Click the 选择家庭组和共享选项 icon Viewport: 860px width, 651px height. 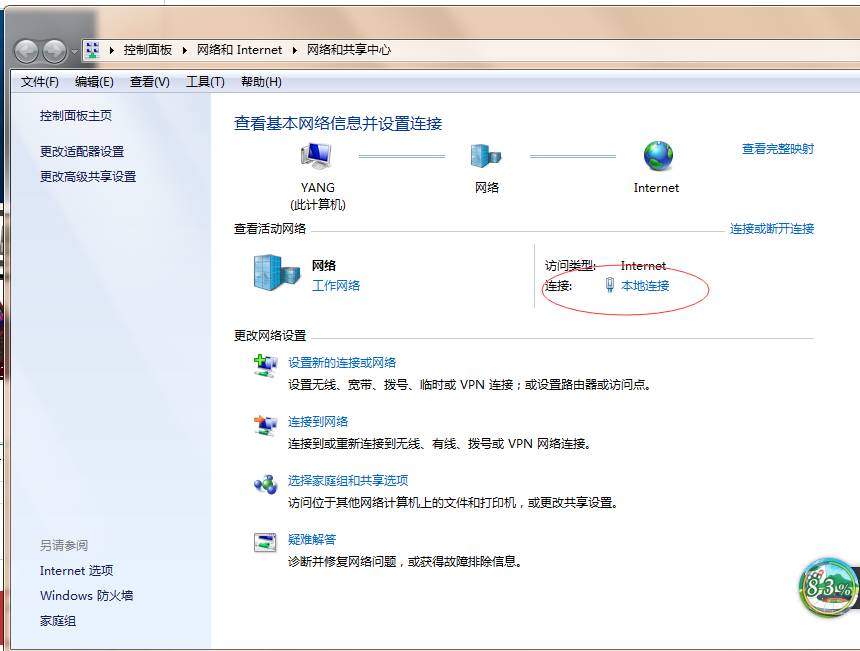pyautogui.click(x=266, y=484)
